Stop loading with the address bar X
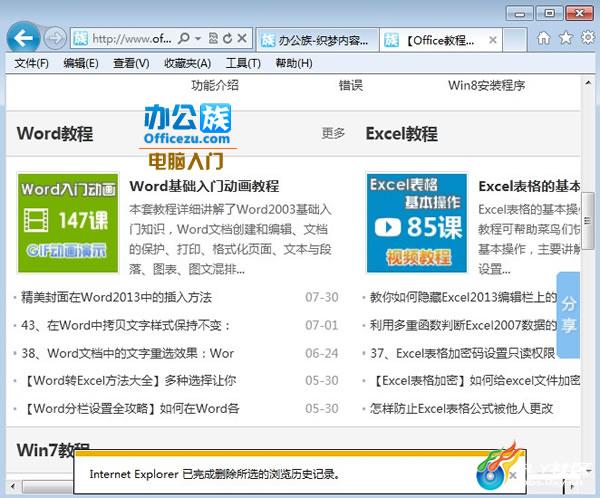Image resolution: width=600 pixels, height=498 pixels. [242, 38]
